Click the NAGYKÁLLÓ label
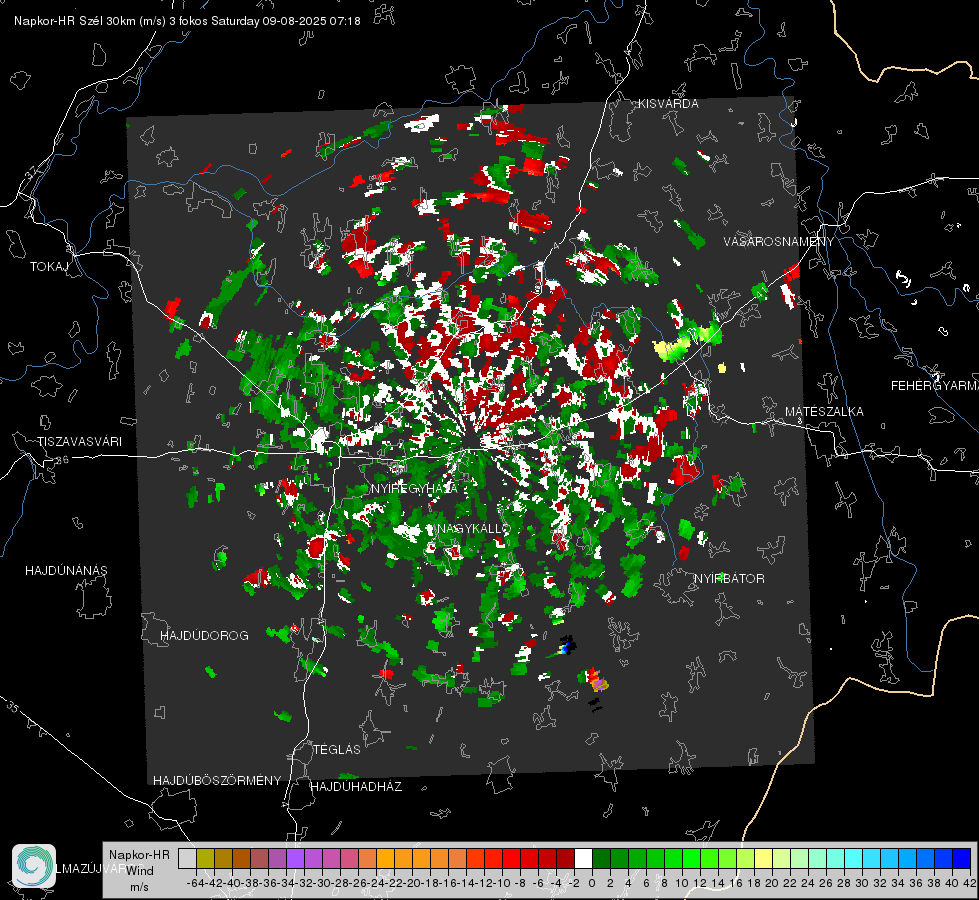The image size is (979, 900). pos(474,529)
